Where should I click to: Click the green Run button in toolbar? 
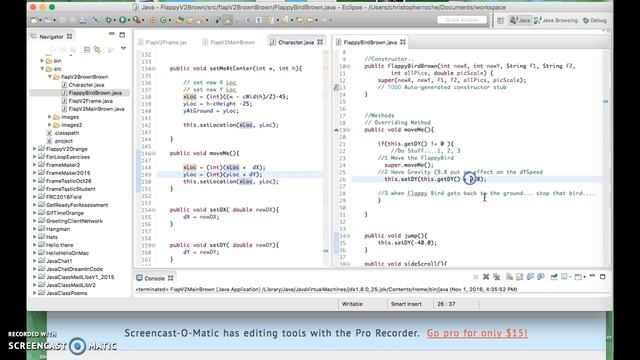pyautogui.click(x=122, y=20)
